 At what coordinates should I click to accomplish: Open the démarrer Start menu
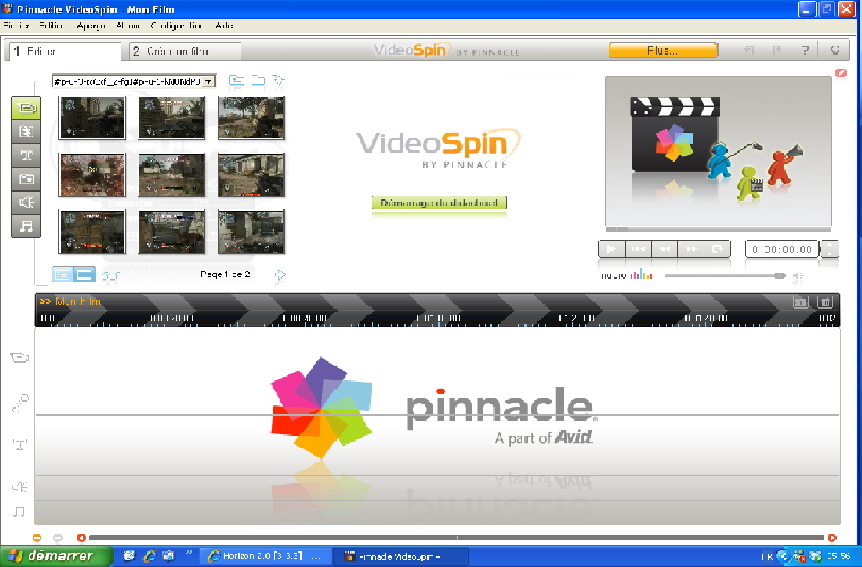[x=55, y=556]
